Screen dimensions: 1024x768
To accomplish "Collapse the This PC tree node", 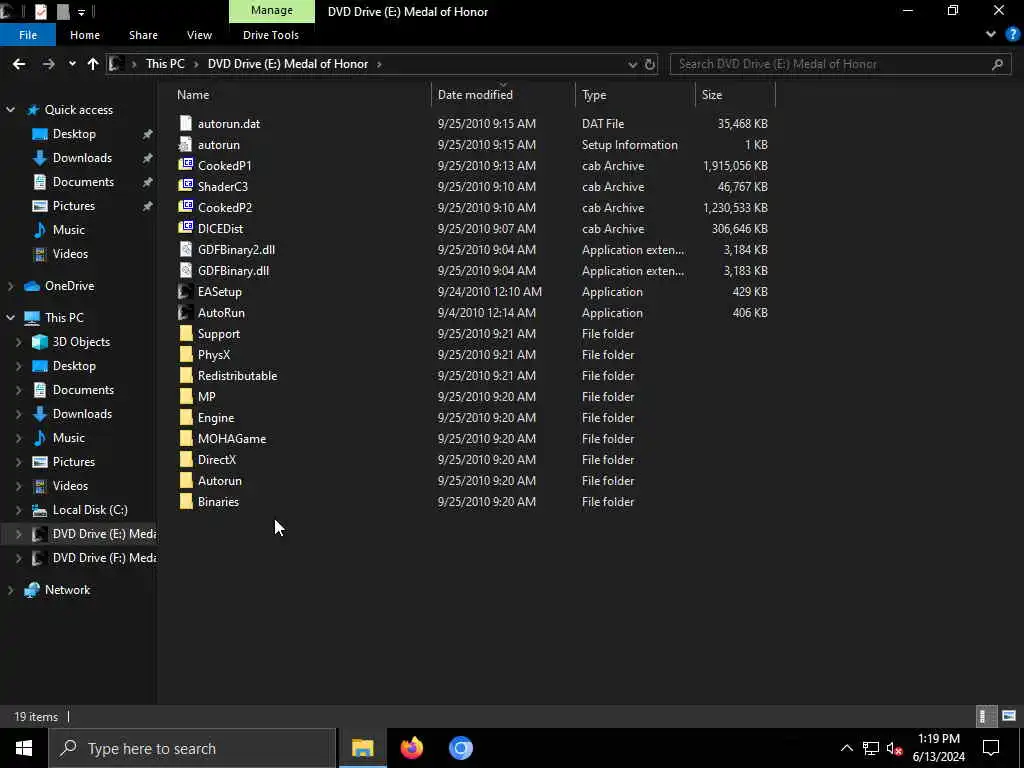I will (x=10, y=317).
